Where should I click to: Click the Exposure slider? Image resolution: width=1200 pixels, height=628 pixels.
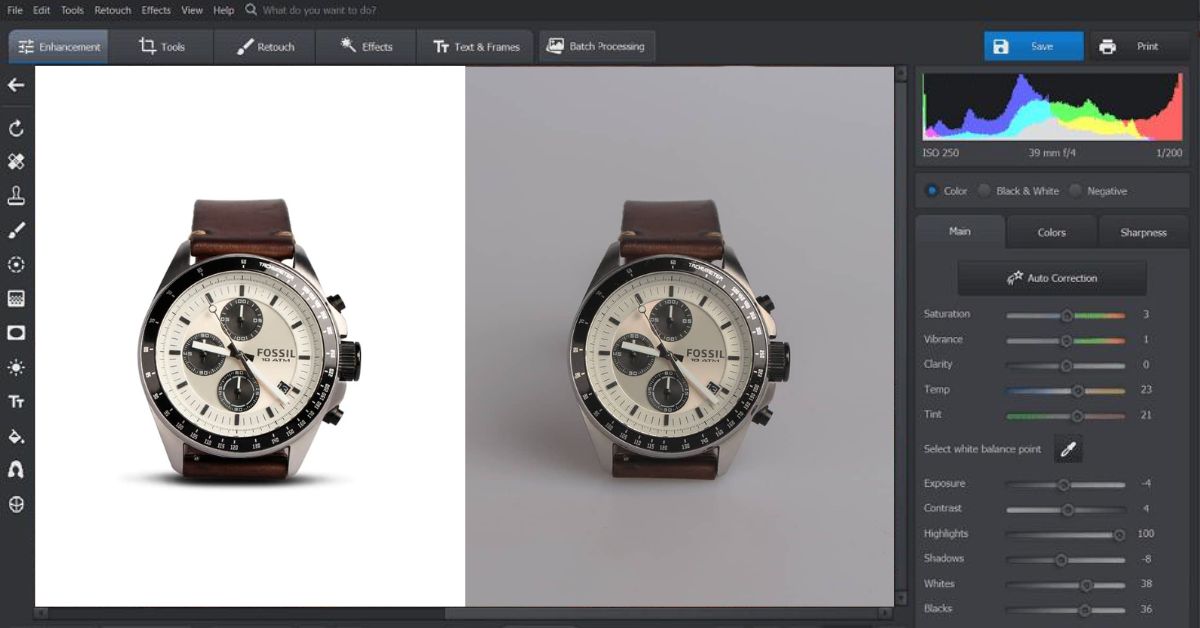click(x=1066, y=484)
